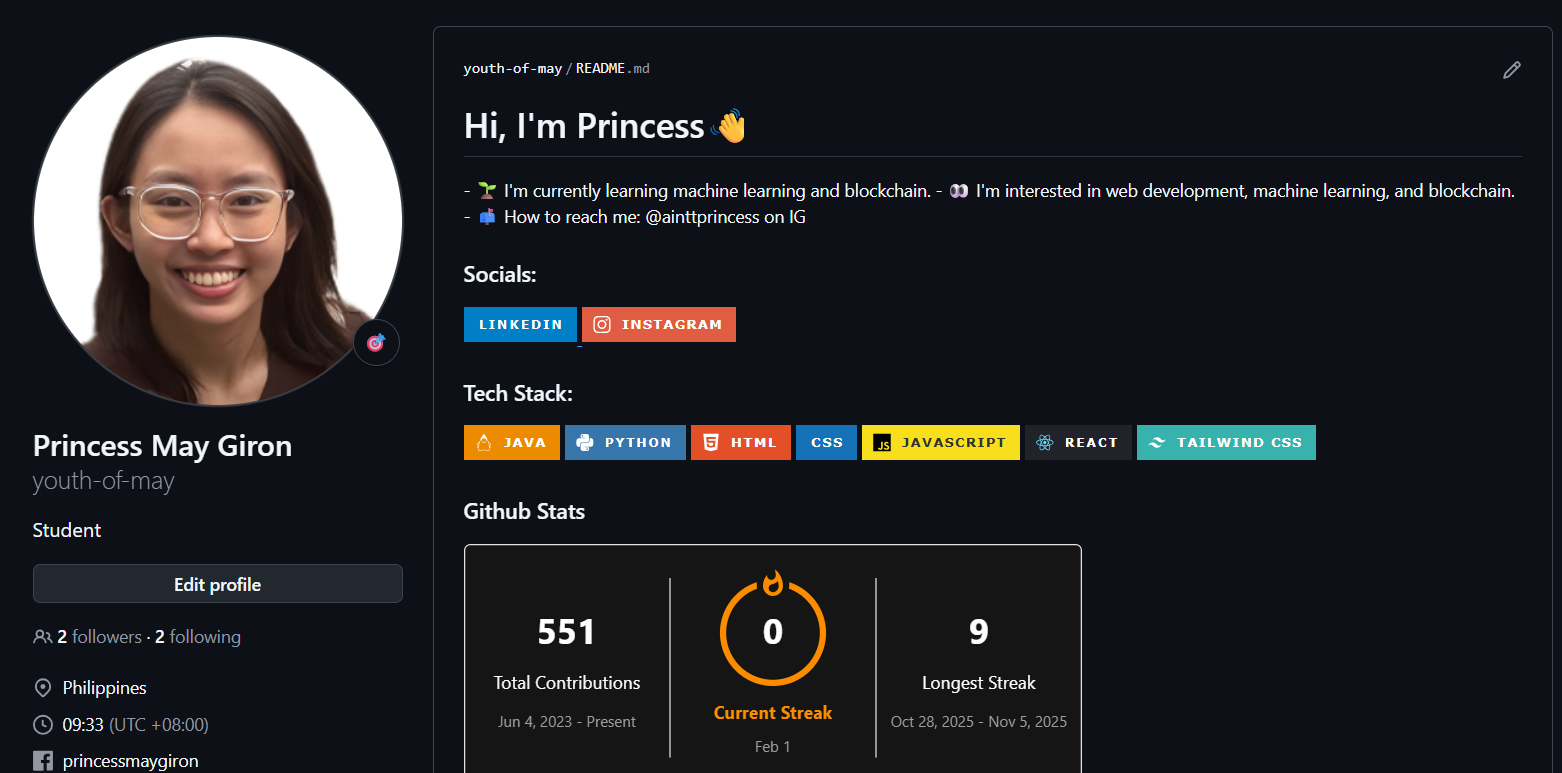Click the JavaScript tech stack badge

[940, 443]
